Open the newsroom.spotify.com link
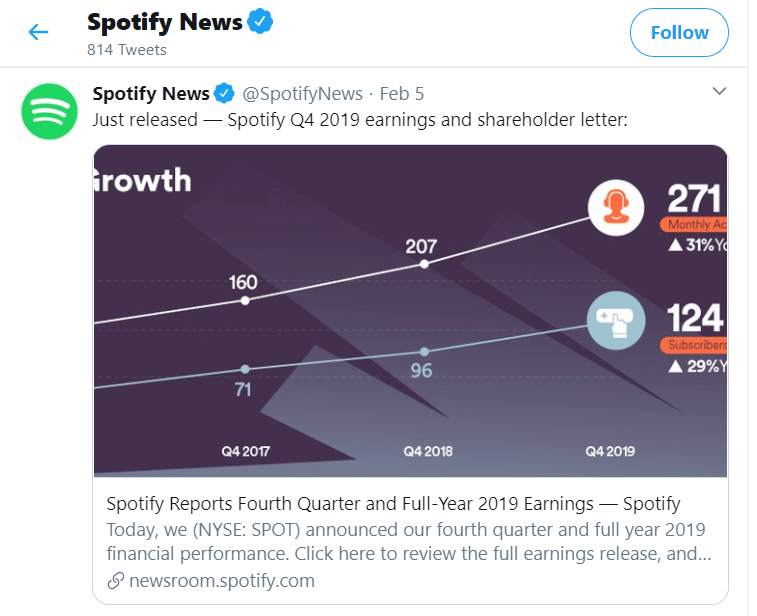The width and height of the screenshot is (757, 616). (x=222, y=580)
